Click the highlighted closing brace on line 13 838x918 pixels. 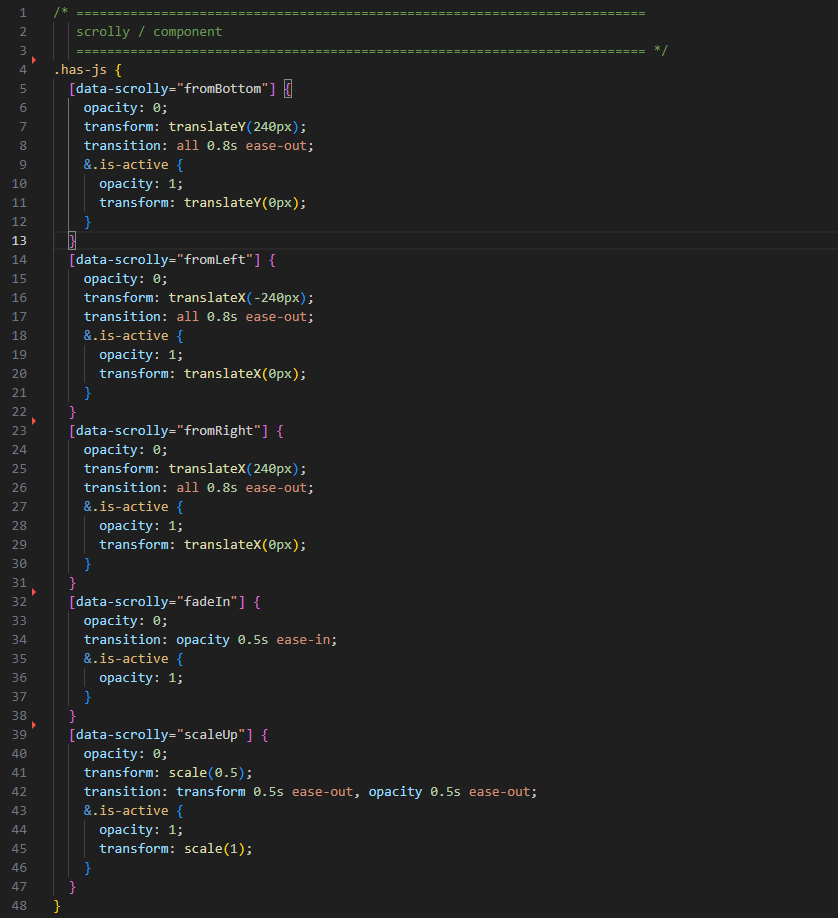tap(72, 241)
